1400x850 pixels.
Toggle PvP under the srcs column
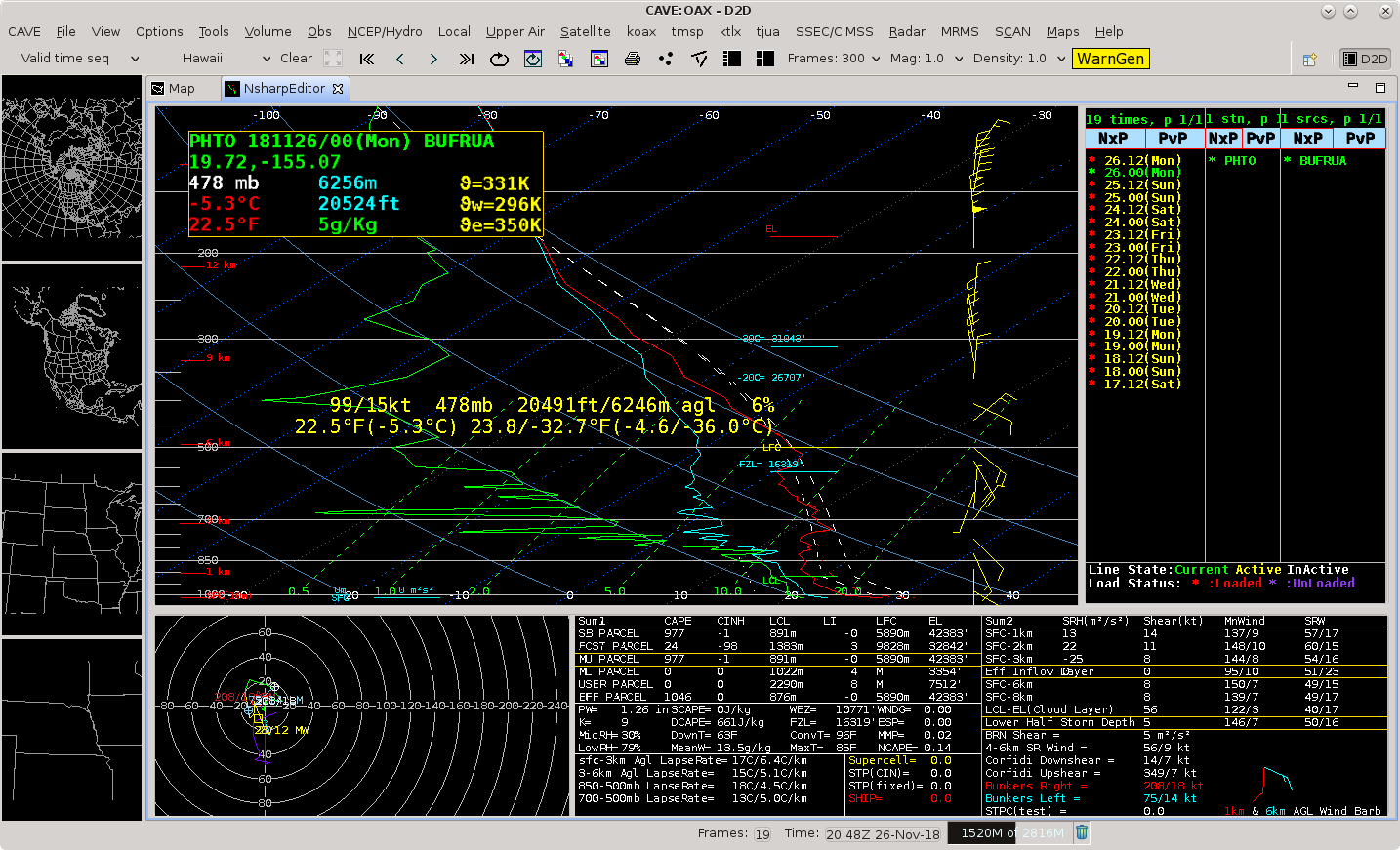(1360, 139)
